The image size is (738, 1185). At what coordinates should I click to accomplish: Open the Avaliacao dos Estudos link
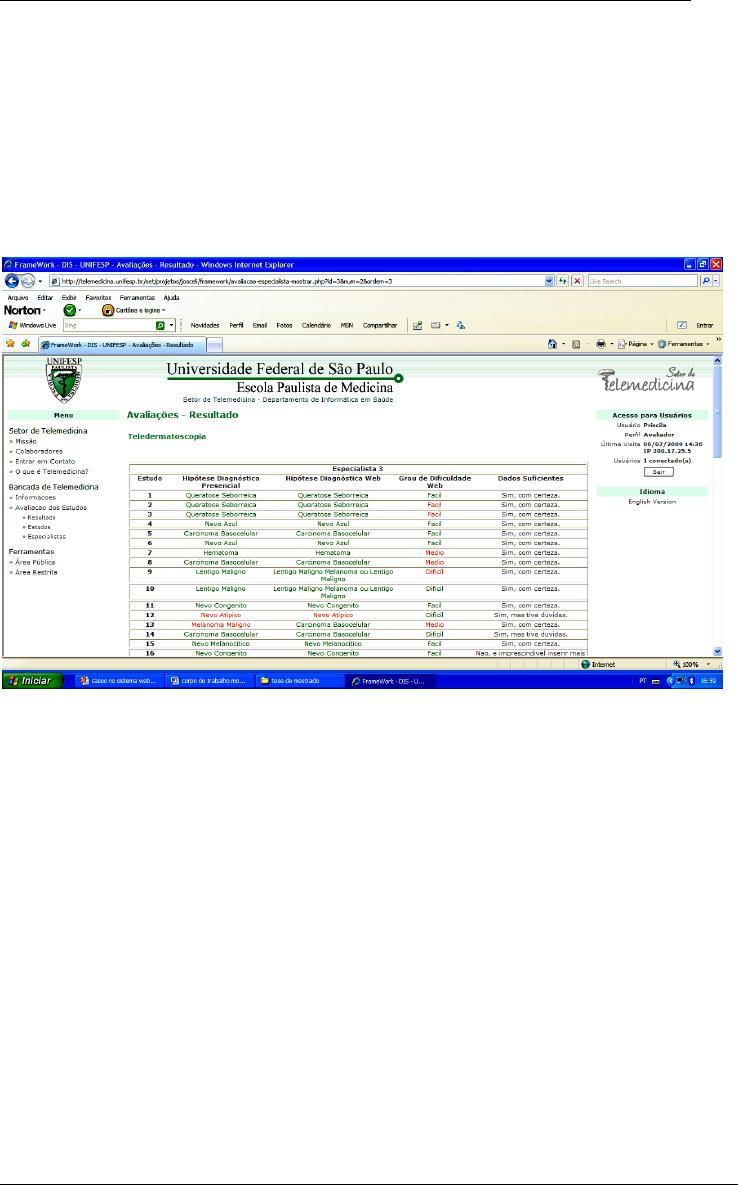tap(51, 508)
